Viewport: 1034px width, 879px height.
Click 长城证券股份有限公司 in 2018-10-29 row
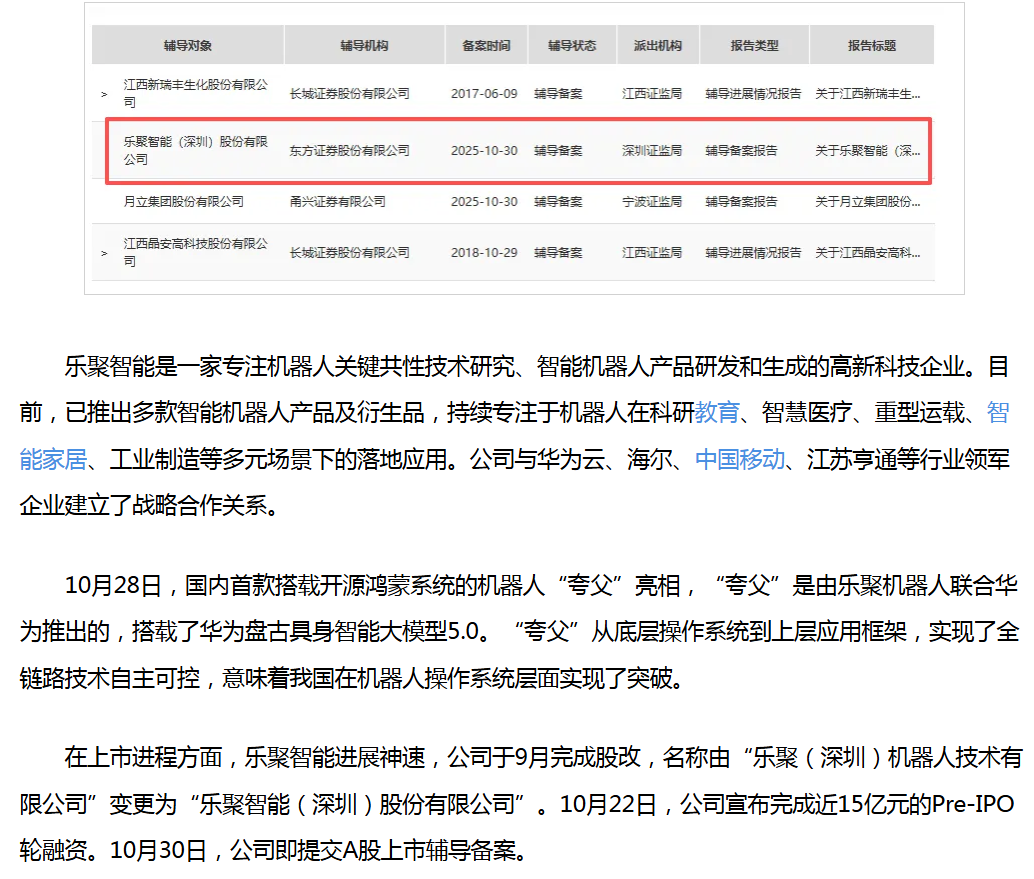pos(350,253)
